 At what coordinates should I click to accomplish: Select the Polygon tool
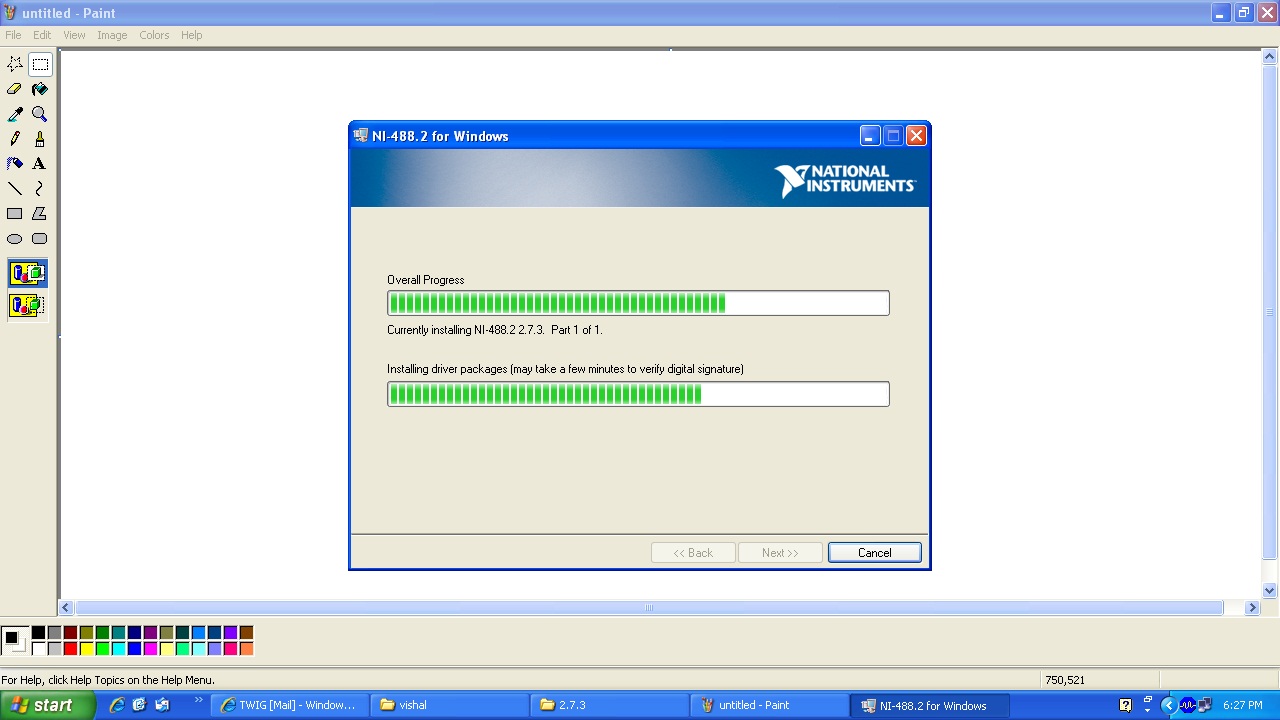click(40, 214)
